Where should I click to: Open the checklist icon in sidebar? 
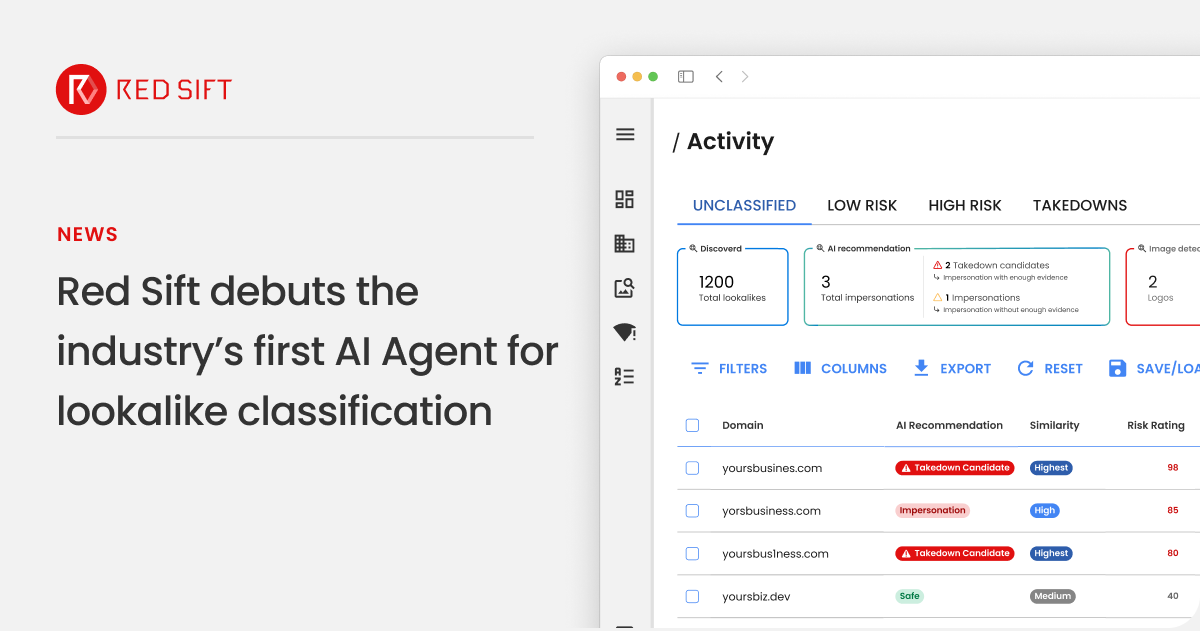pos(624,376)
